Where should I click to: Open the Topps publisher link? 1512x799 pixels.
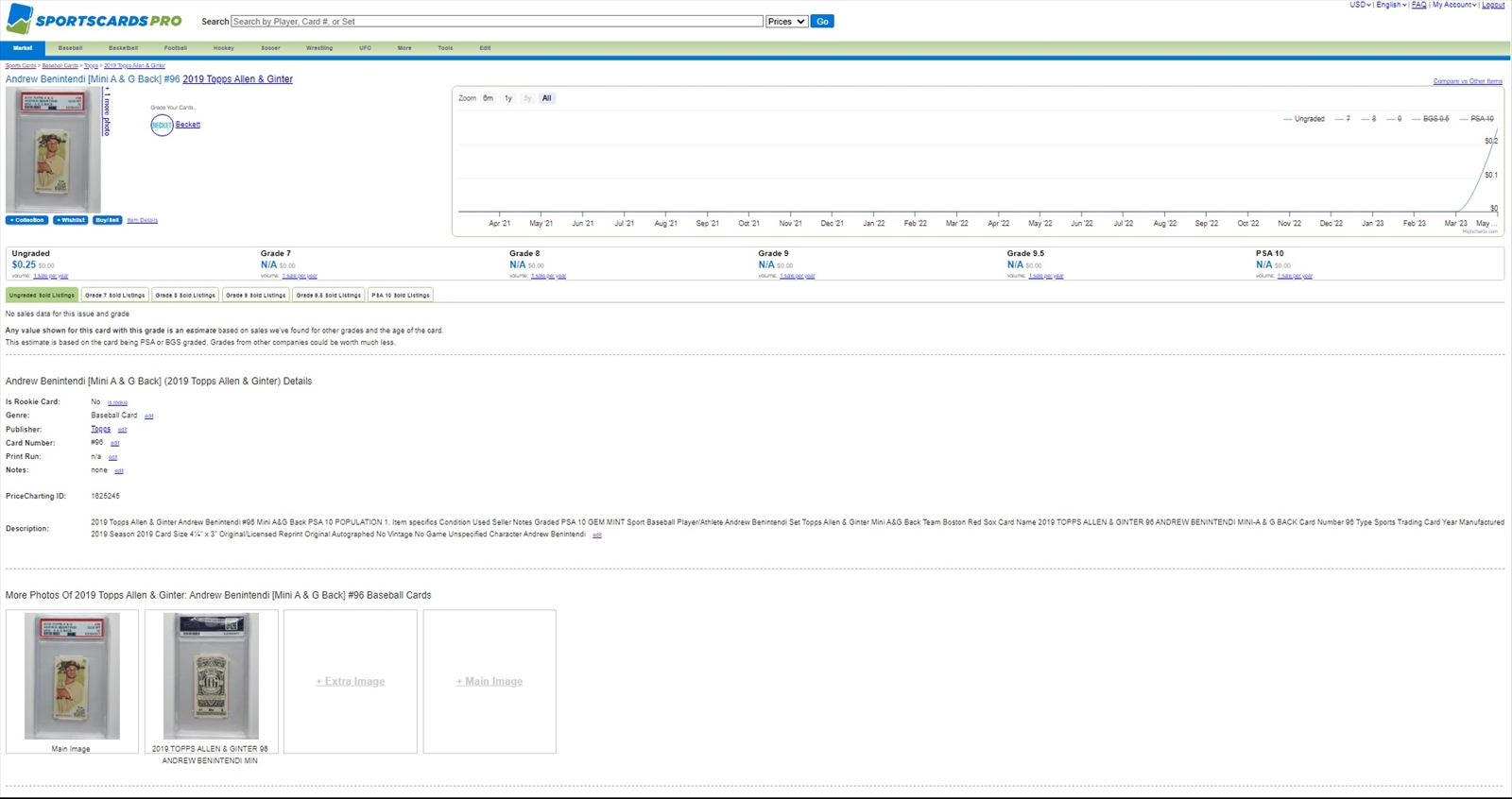tap(100, 429)
